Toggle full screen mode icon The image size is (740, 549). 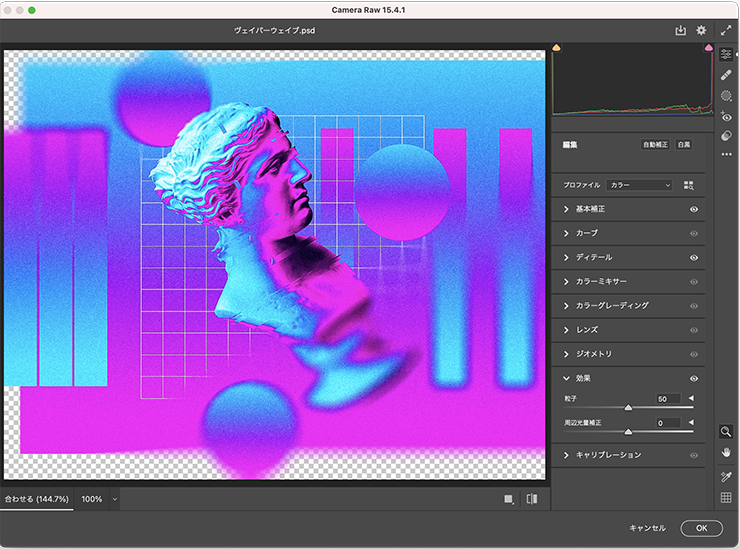[x=726, y=31]
